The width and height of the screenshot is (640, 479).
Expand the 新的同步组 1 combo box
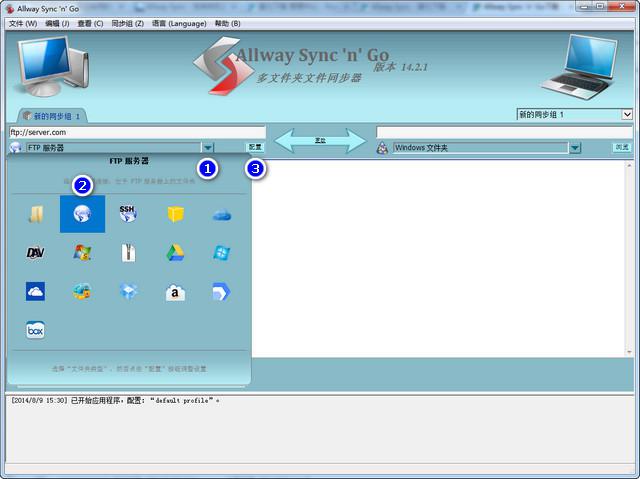tap(627, 115)
